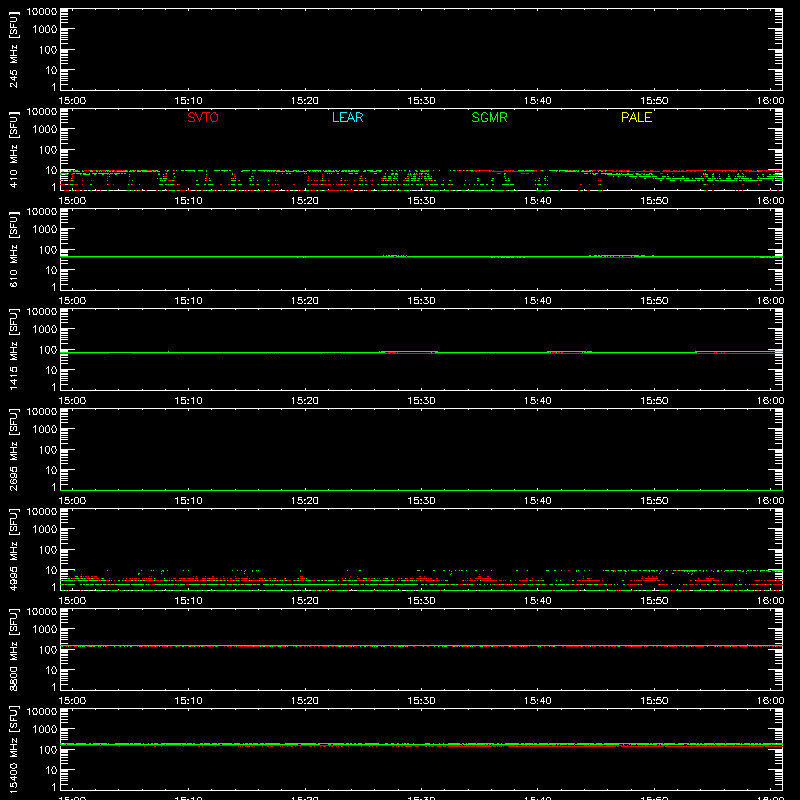Screen dimensions: 800x800
Task: Click 15:10 time label below 410 MHz plot
Action: pyautogui.click(x=188, y=201)
